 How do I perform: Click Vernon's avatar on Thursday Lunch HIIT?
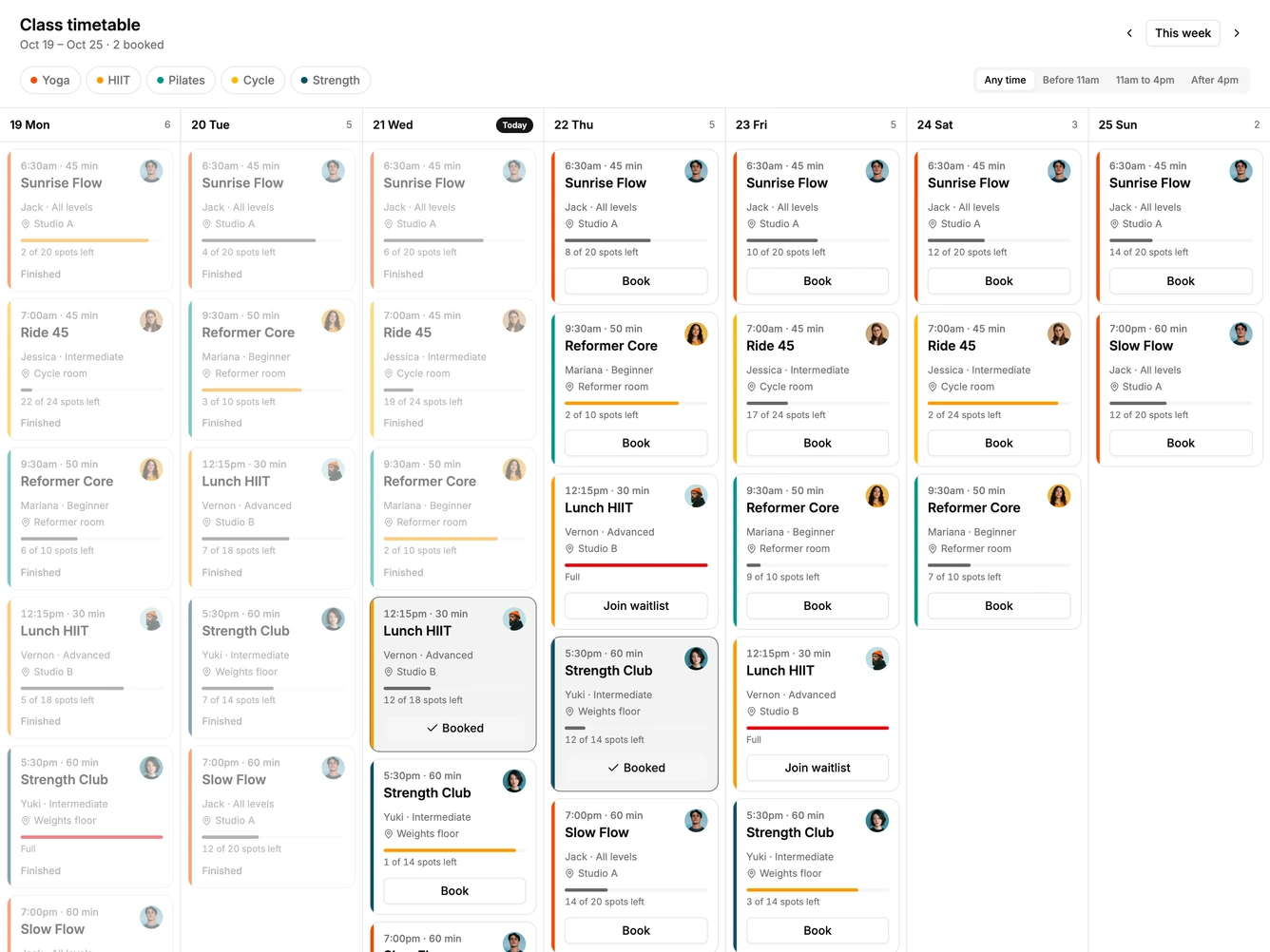click(697, 496)
